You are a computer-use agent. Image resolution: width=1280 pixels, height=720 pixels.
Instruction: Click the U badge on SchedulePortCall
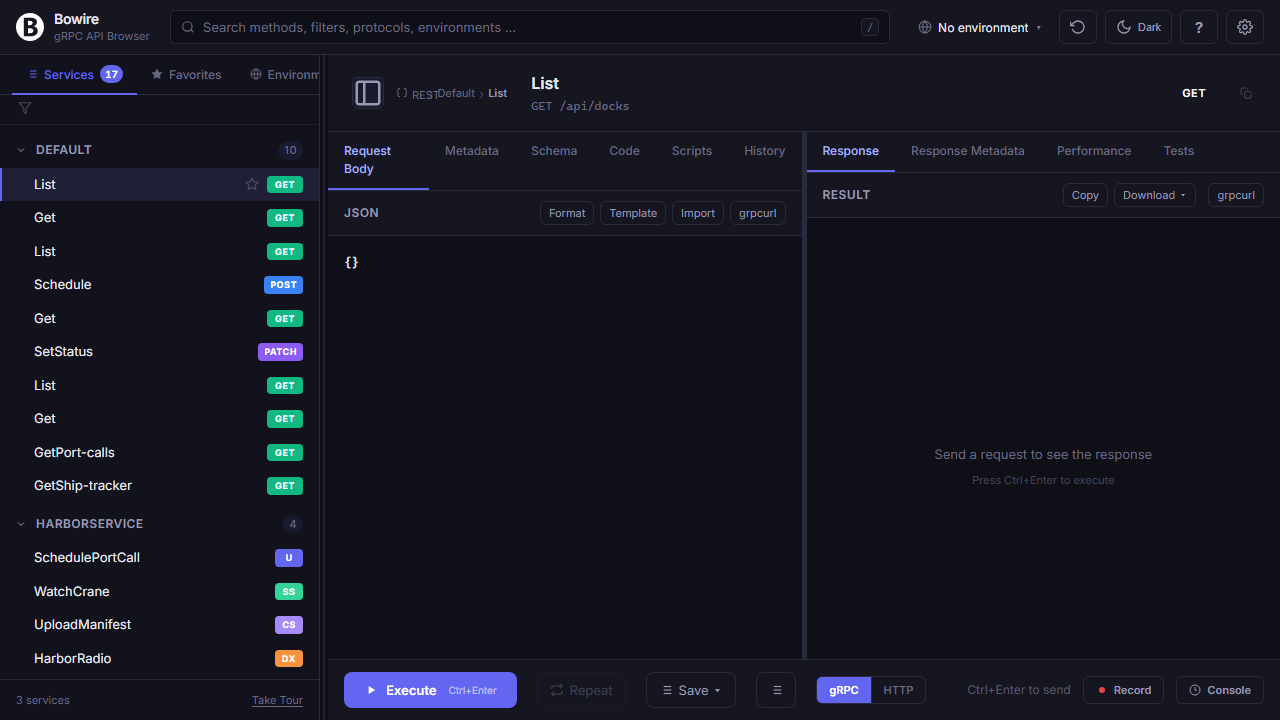coord(289,558)
